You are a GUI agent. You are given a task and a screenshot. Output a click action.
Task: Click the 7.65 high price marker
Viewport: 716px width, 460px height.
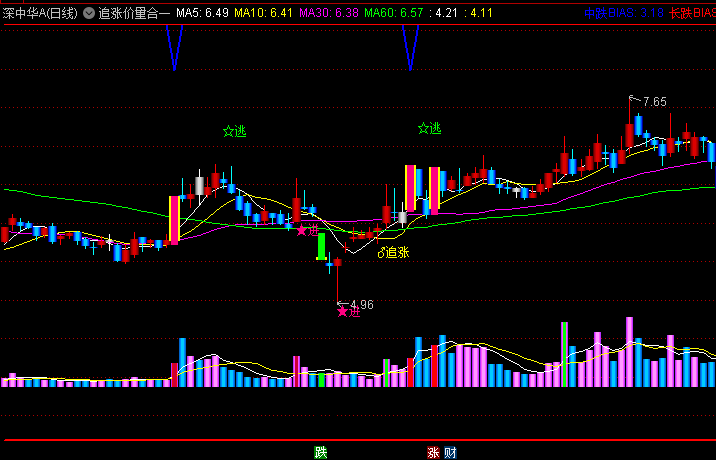pos(654,102)
